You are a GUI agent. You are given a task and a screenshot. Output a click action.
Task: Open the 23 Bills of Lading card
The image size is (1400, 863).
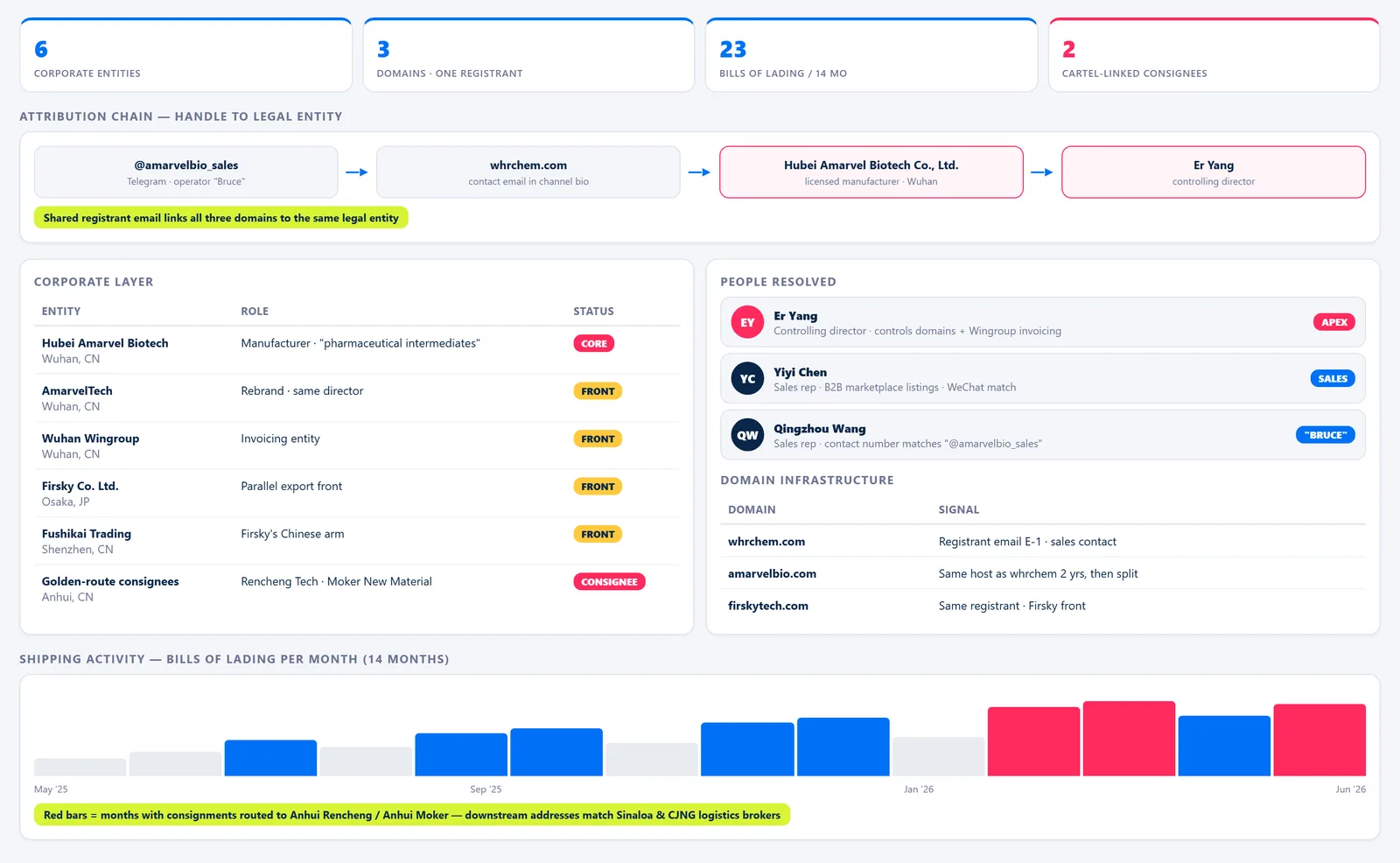(x=871, y=55)
